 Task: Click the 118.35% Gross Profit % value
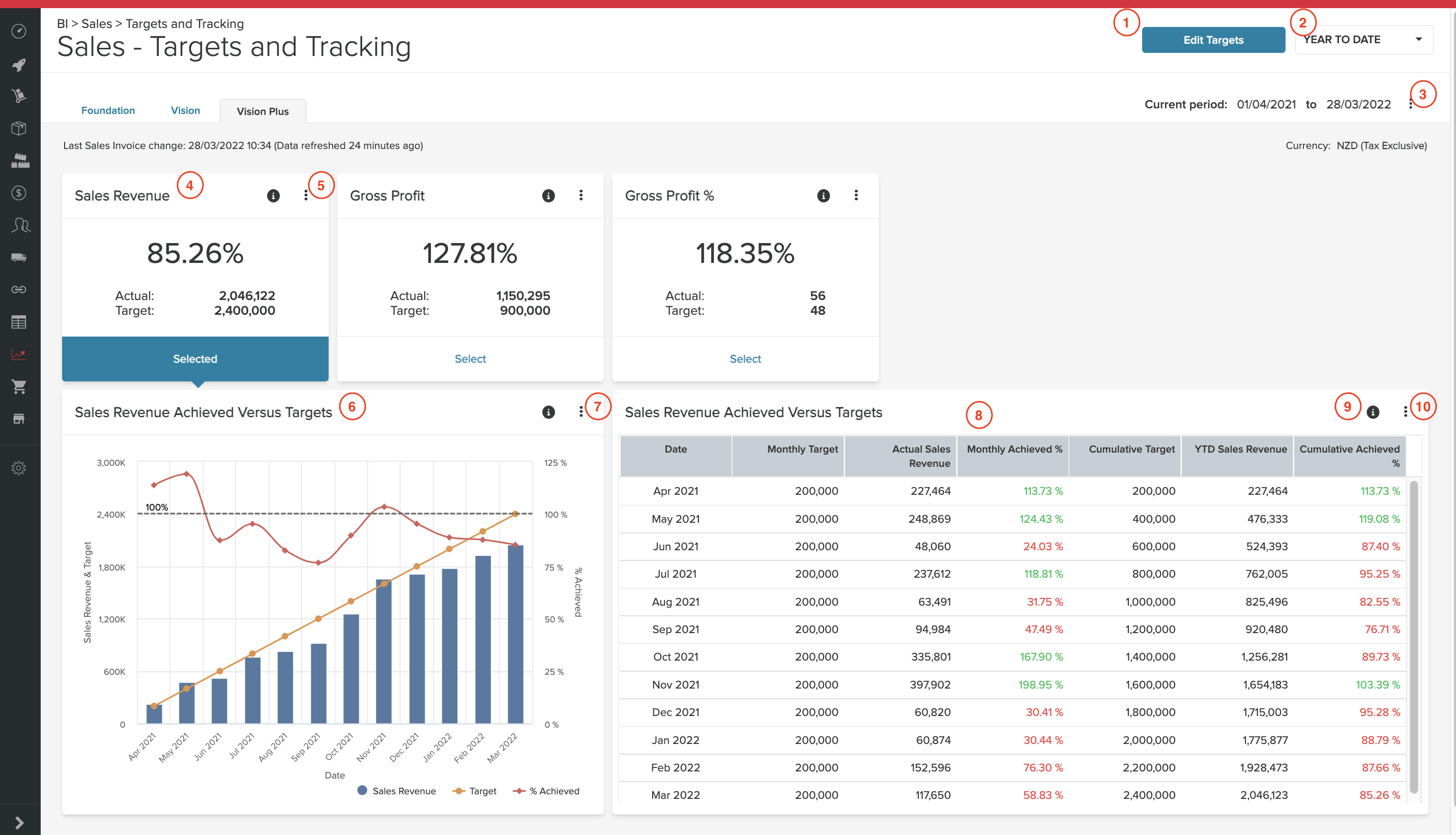click(745, 253)
